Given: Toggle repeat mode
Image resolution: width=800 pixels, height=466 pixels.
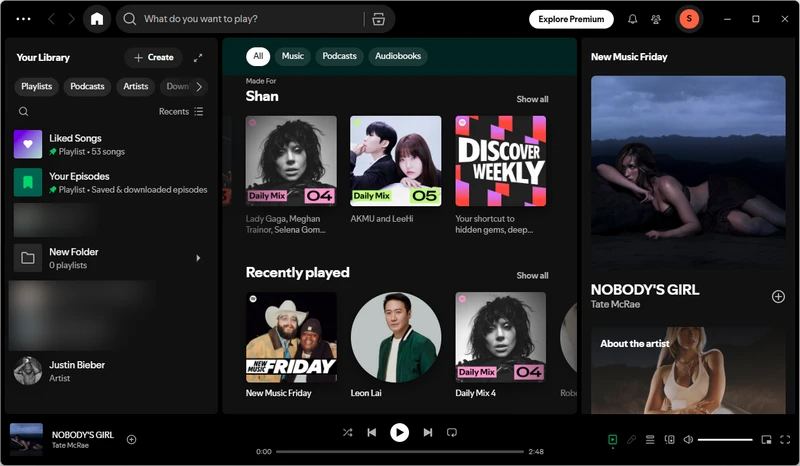Looking at the screenshot, I should pyautogui.click(x=452, y=432).
